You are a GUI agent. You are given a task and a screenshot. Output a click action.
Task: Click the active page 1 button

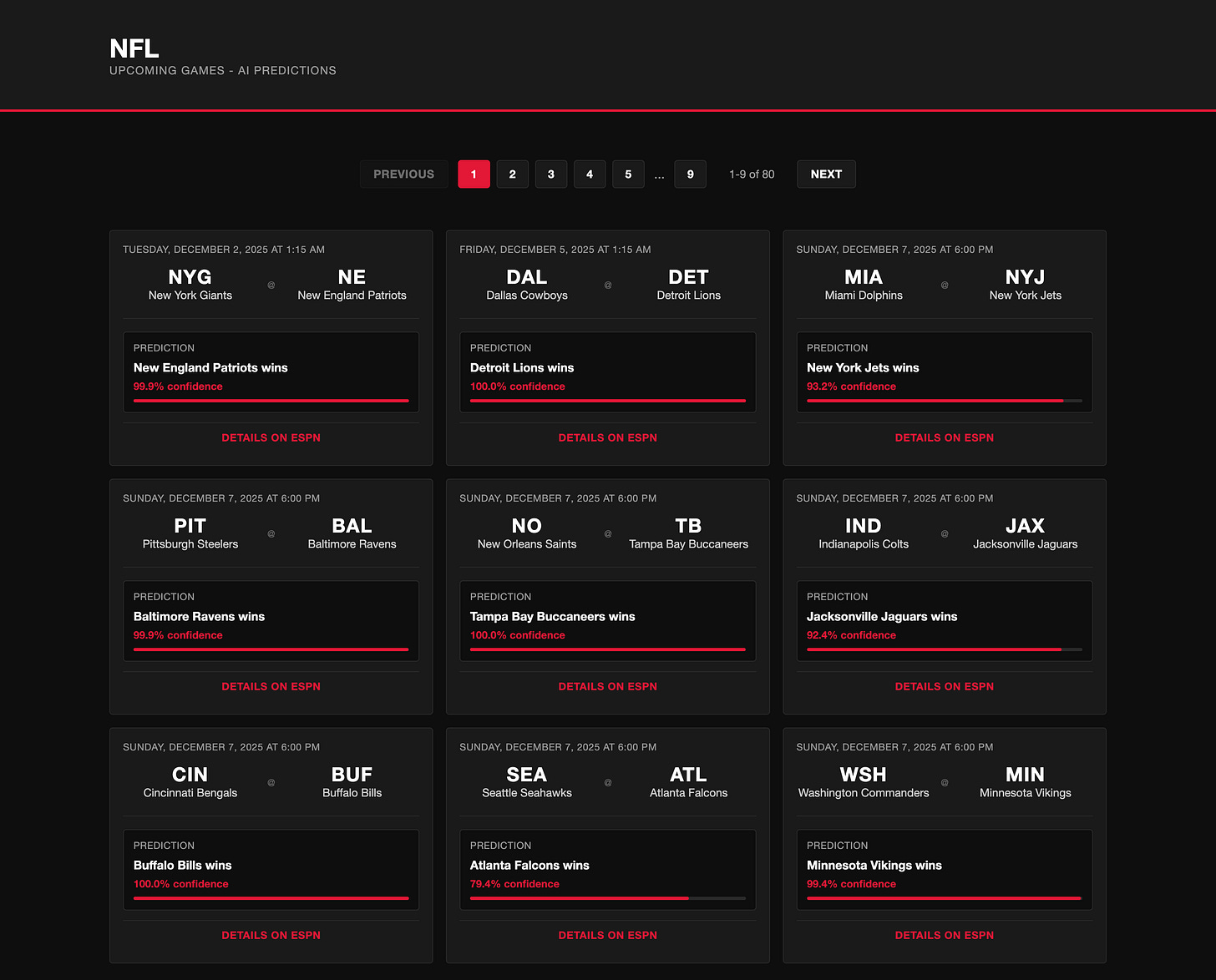coord(474,174)
